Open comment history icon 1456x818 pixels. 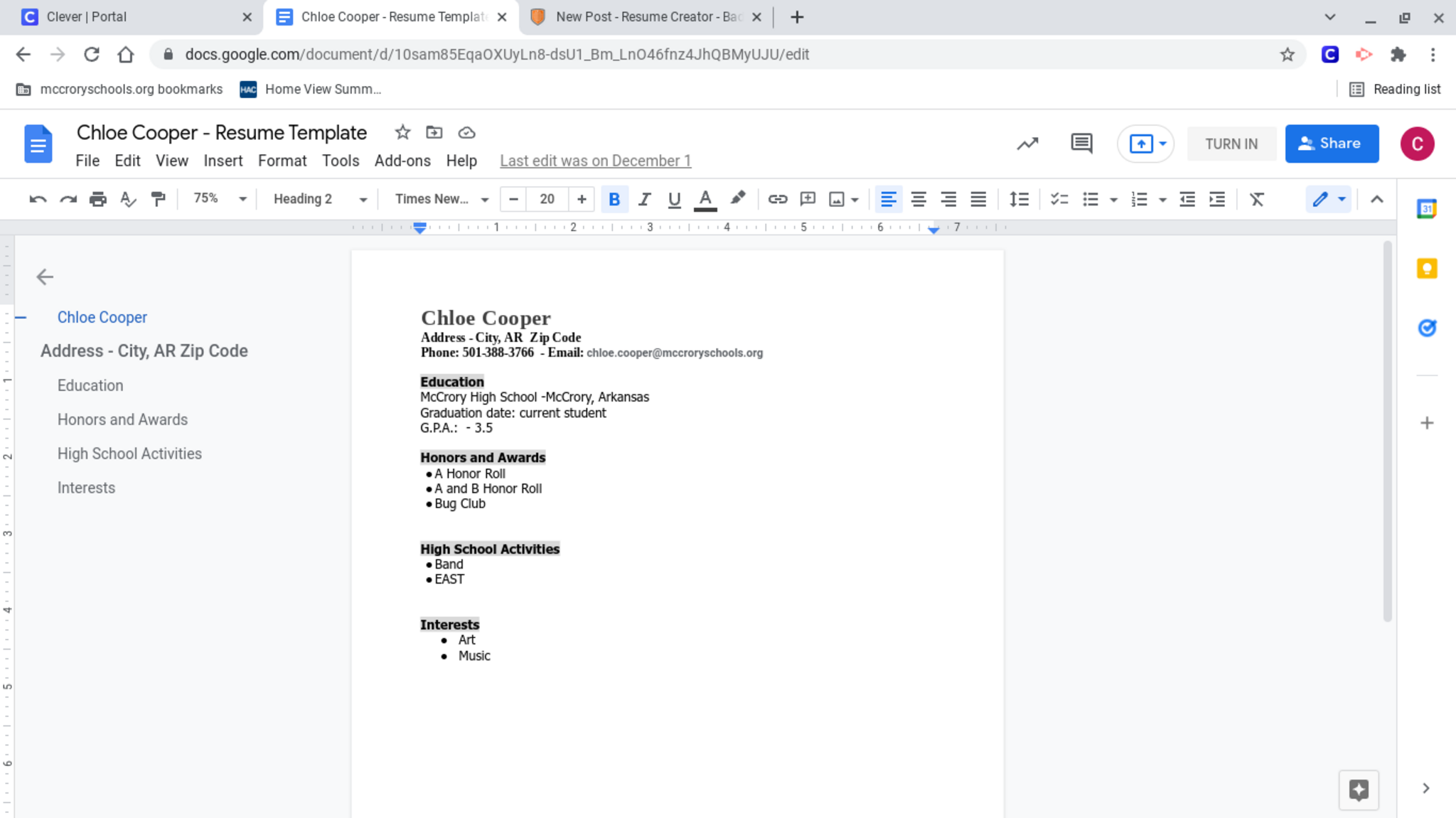(1081, 144)
